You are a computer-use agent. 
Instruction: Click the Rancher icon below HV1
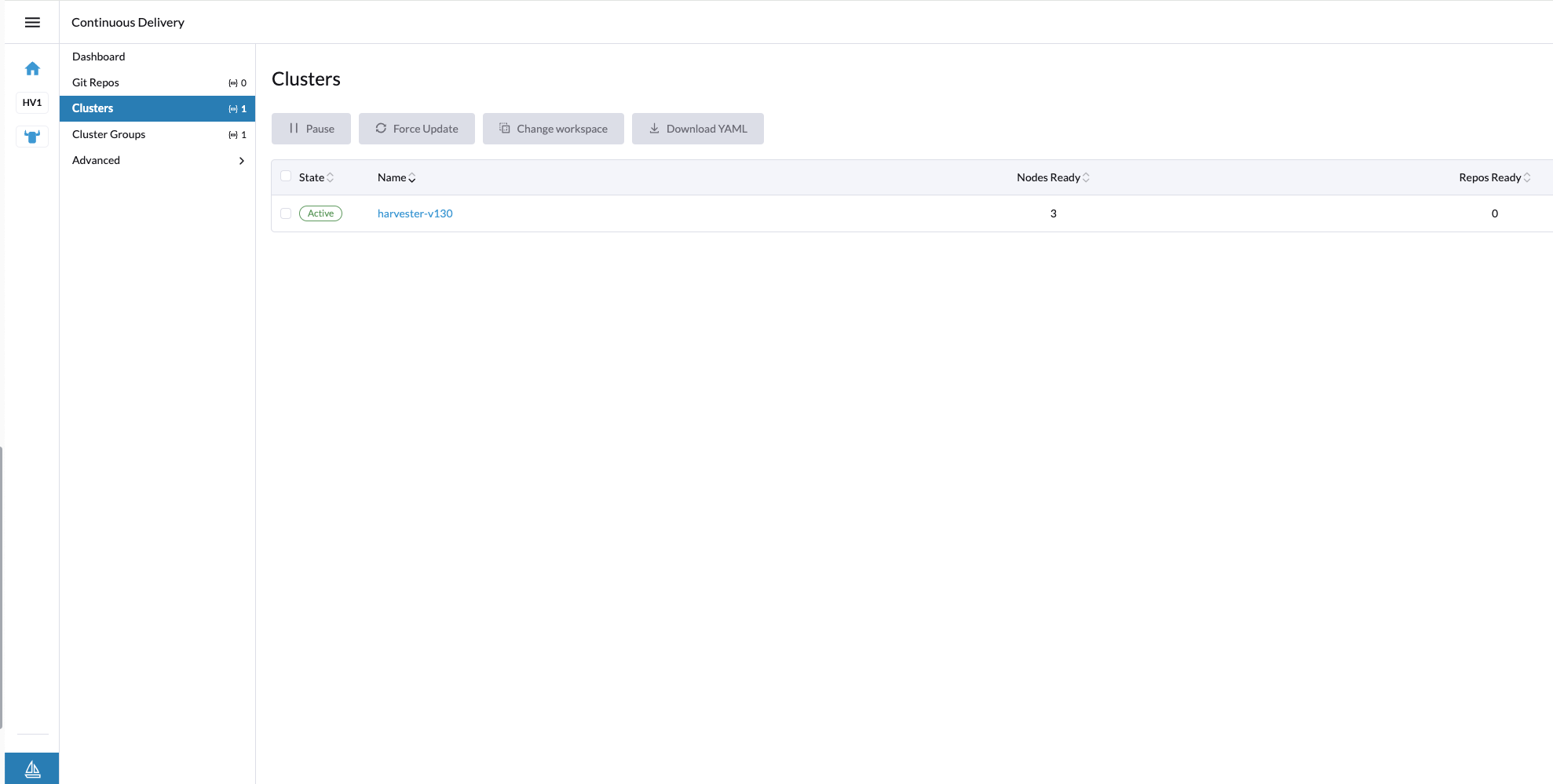(x=31, y=136)
